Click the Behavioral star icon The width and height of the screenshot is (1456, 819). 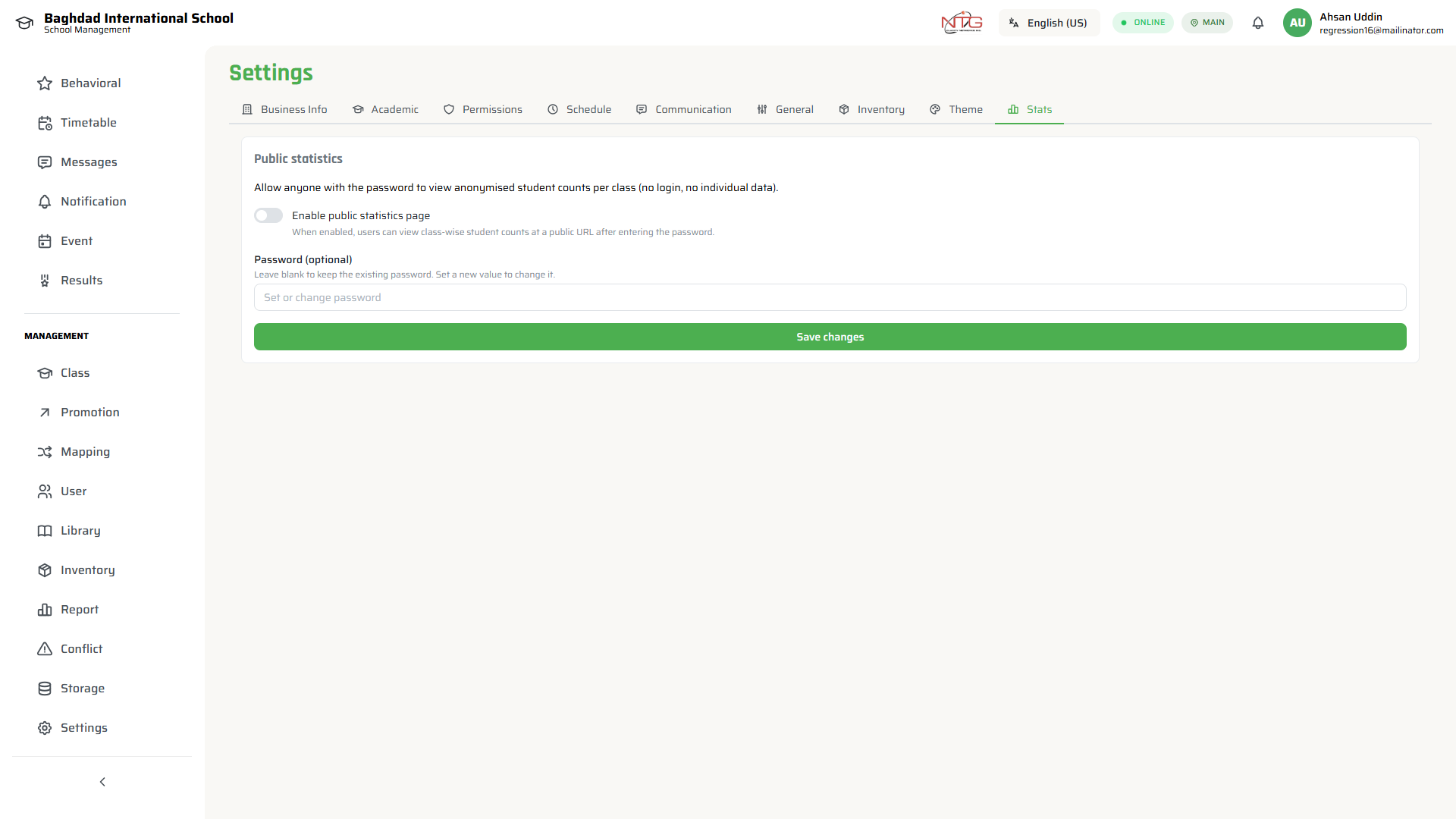45,83
